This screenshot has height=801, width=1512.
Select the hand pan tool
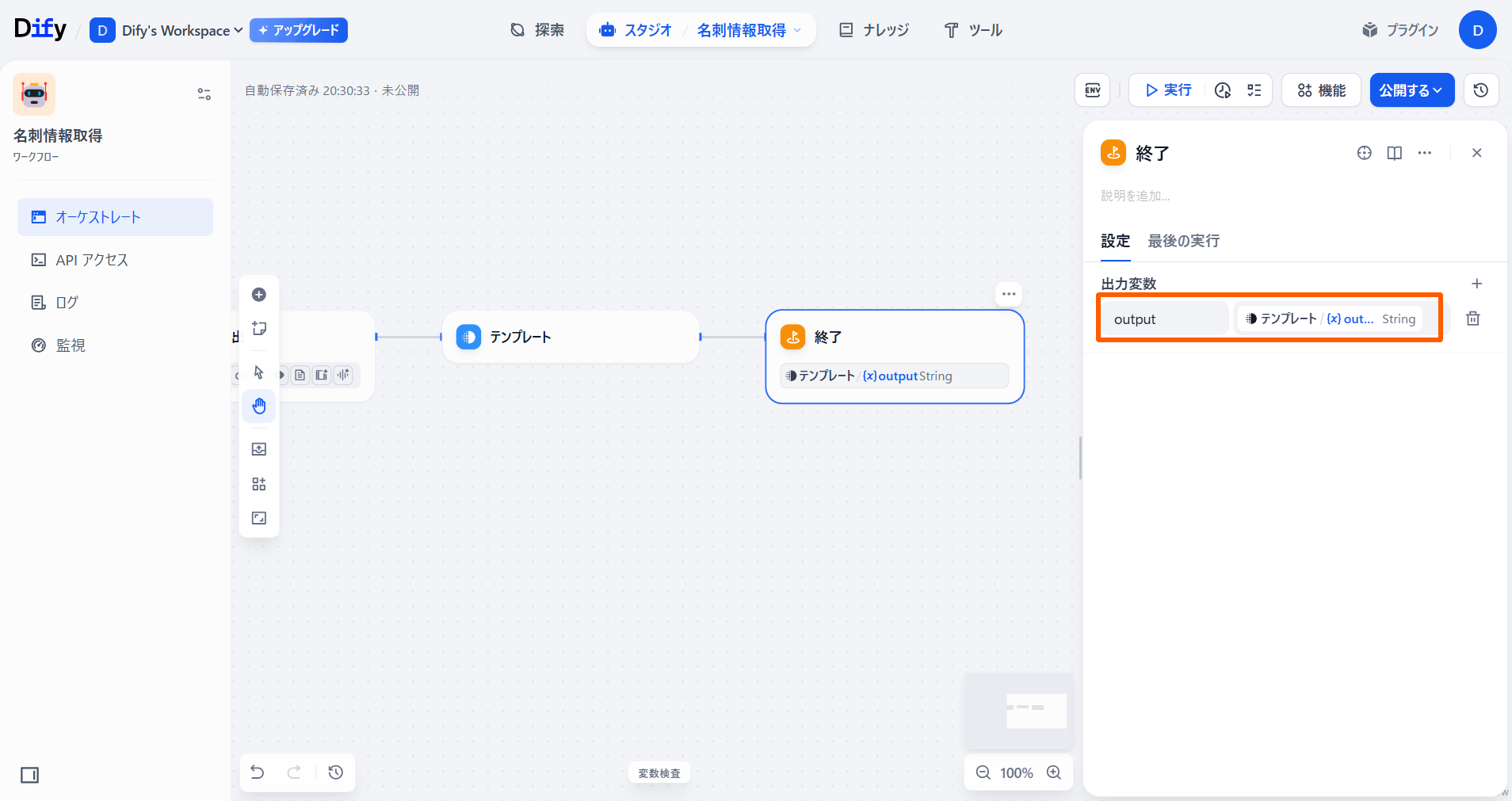point(259,406)
